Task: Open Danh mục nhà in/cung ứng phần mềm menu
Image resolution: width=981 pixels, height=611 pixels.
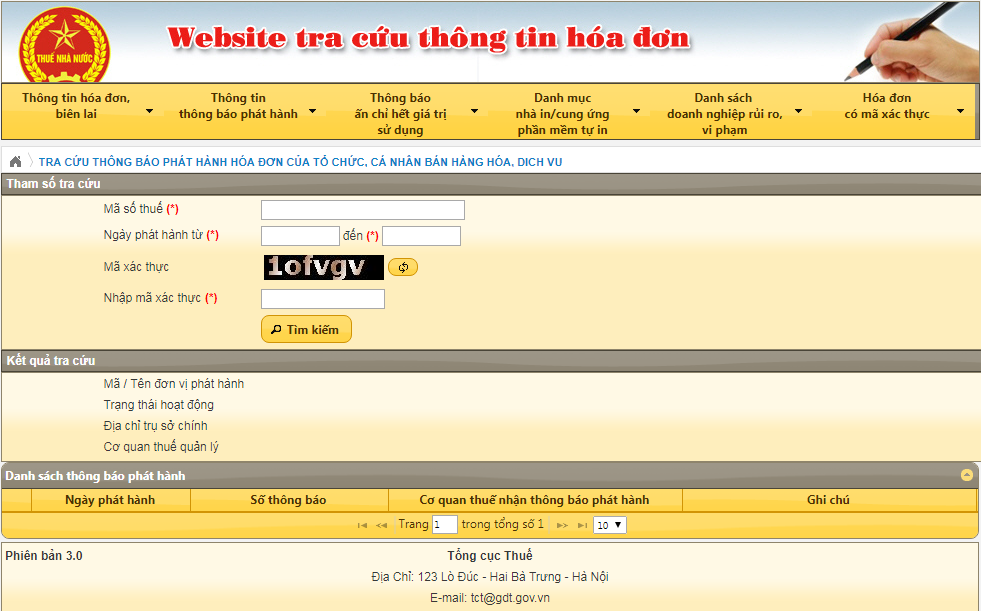Action: pos(562,114)
